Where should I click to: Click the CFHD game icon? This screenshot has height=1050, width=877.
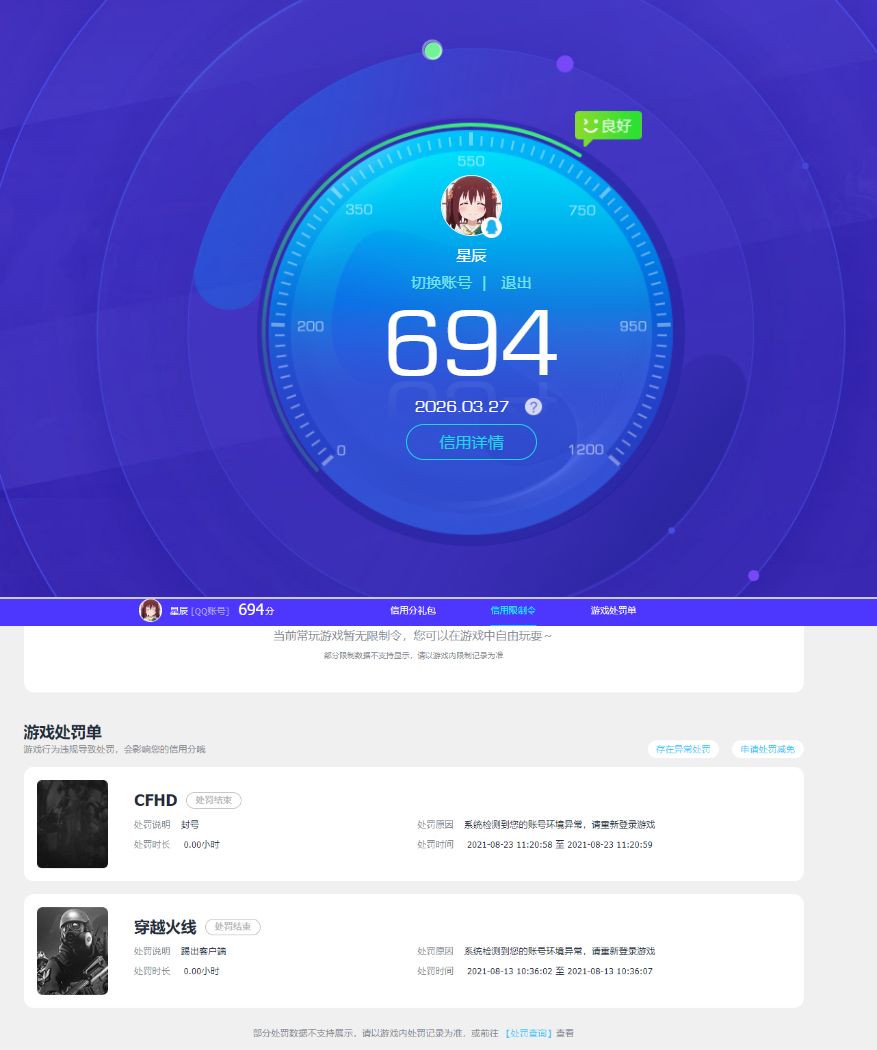[x=72, y=824]
